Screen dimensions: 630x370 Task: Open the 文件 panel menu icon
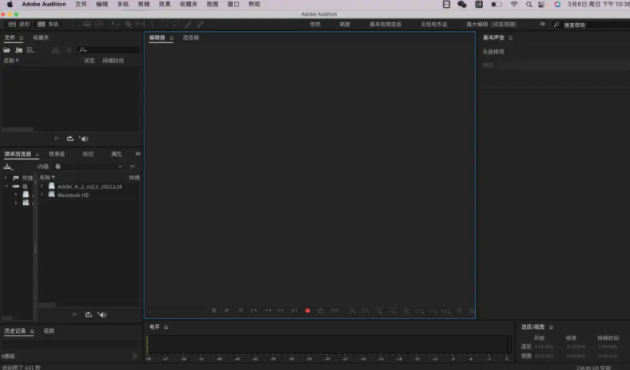[21, 38]
